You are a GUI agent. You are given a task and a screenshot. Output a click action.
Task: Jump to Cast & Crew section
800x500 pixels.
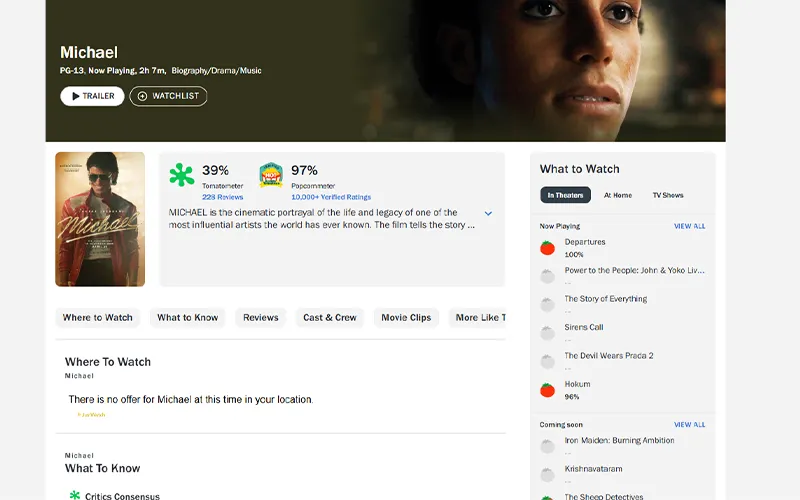[330, 317]
